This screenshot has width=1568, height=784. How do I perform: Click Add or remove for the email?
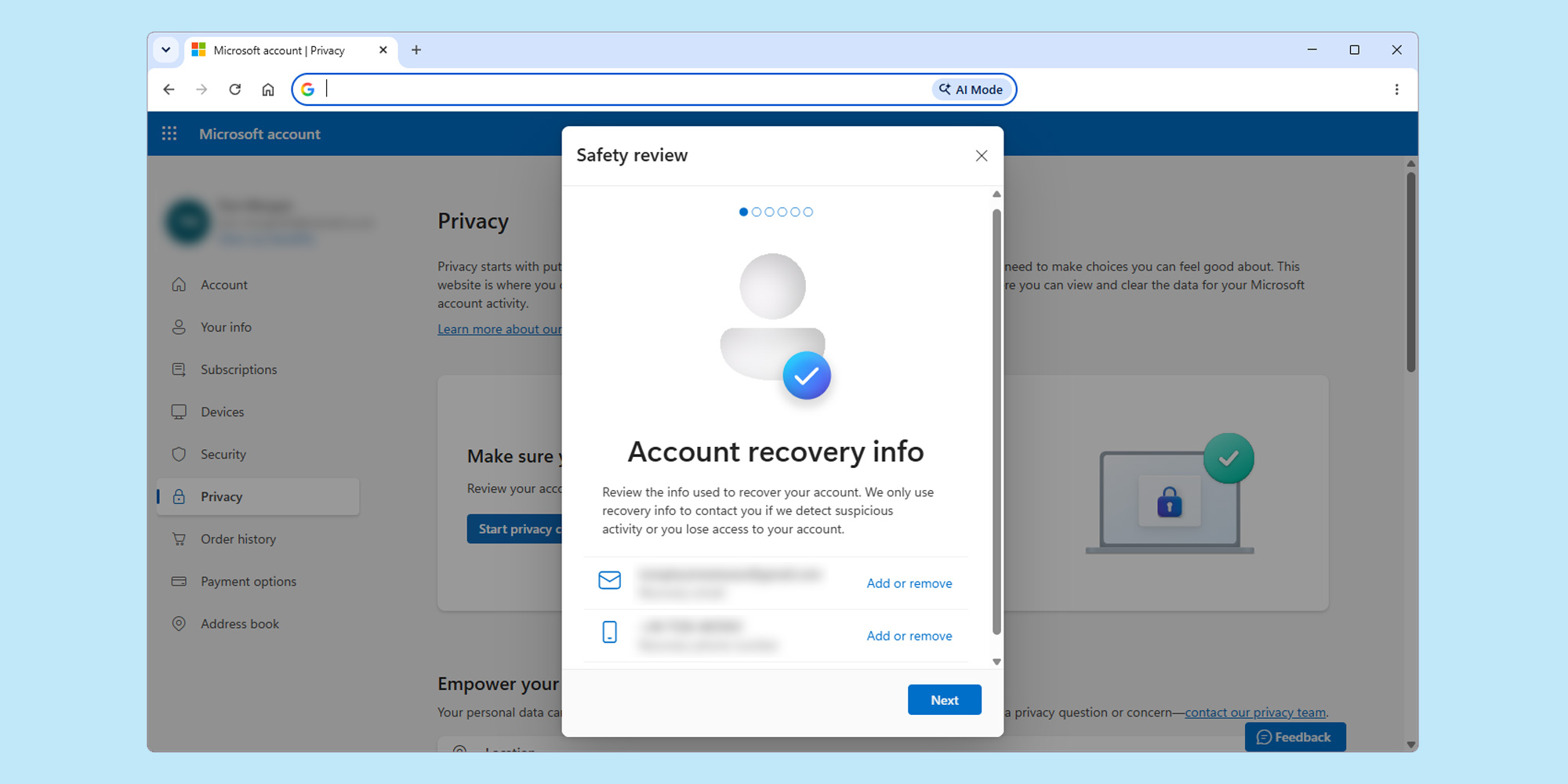coord(909,583)
